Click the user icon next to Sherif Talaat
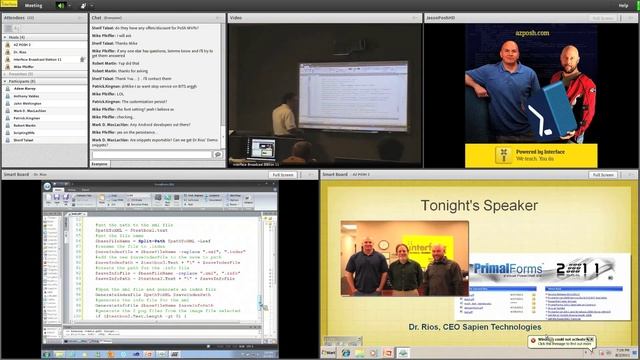 coord(7,140)
